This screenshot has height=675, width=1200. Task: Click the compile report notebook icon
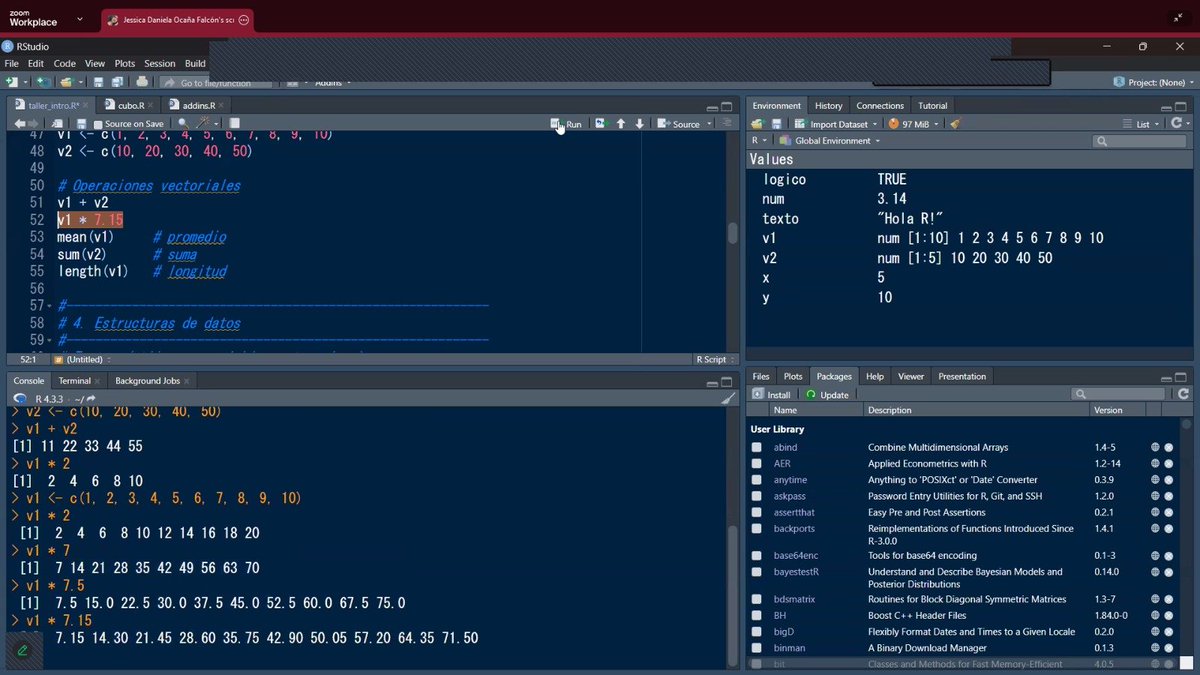(x=235, y=124)
